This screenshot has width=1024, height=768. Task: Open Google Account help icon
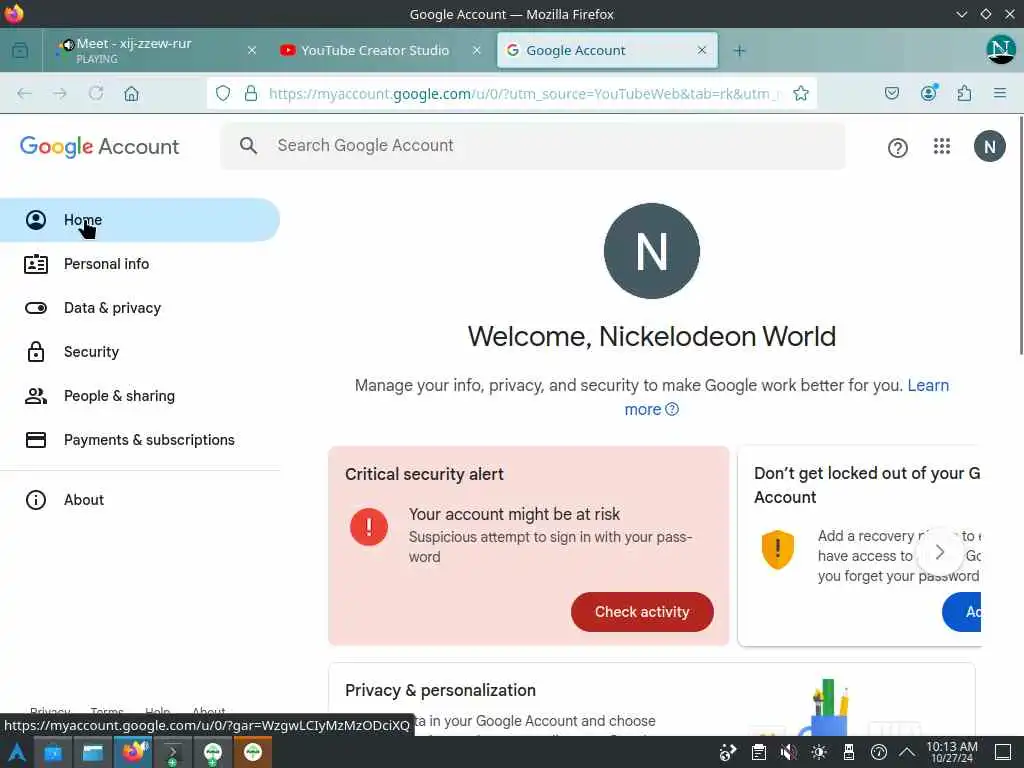897,148
